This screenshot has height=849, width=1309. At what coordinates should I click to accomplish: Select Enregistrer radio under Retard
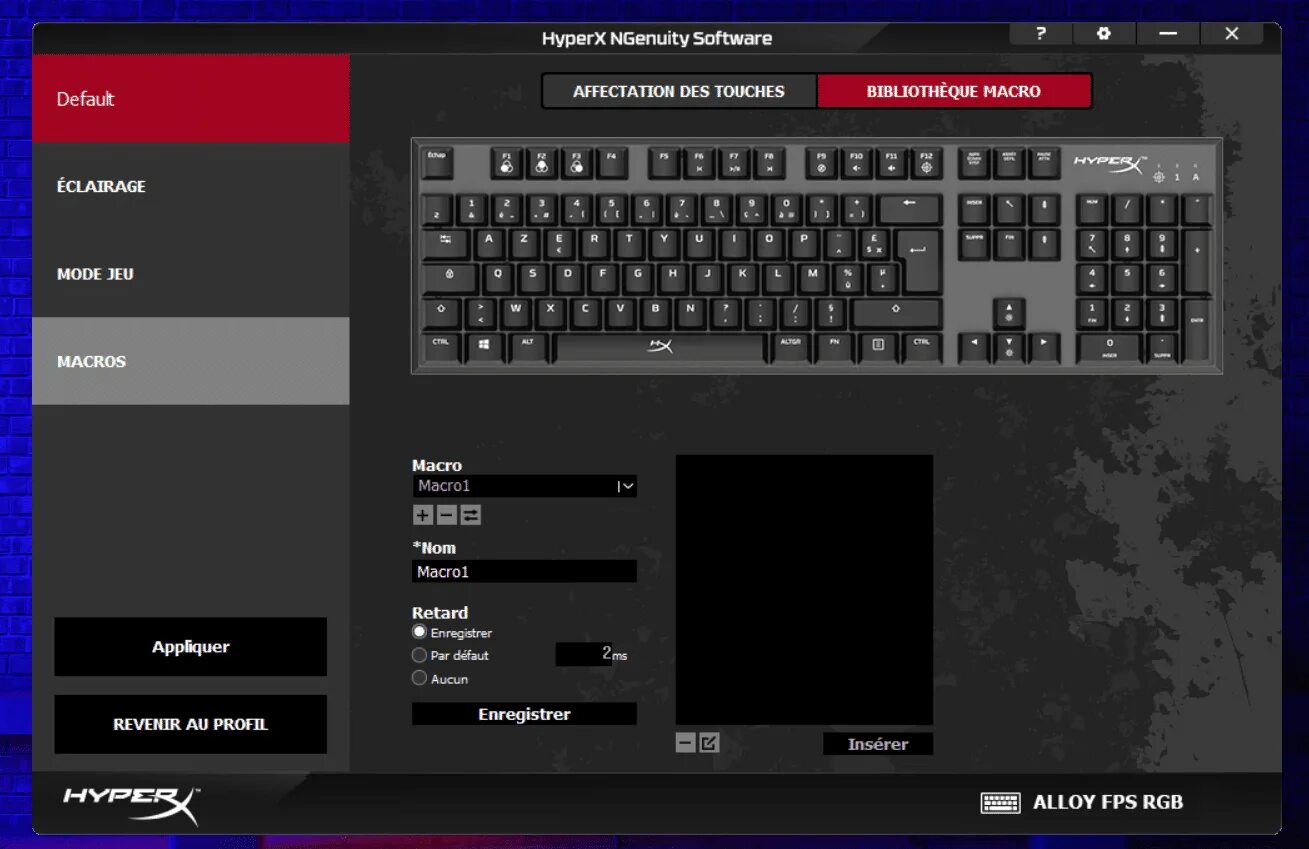[420, 632]
